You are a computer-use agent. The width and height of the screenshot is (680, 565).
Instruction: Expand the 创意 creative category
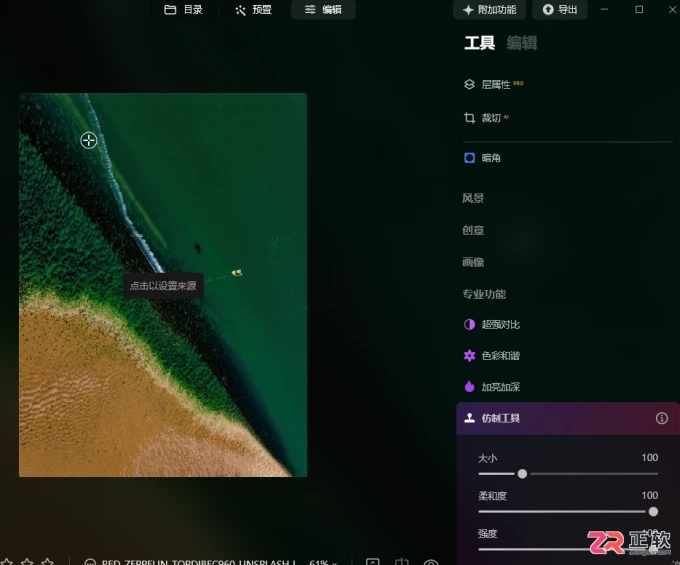point(473,230)
